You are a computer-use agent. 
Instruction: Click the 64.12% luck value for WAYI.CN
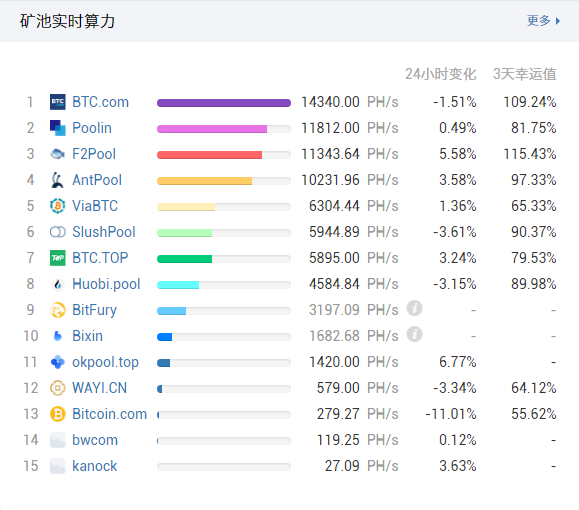534,388
